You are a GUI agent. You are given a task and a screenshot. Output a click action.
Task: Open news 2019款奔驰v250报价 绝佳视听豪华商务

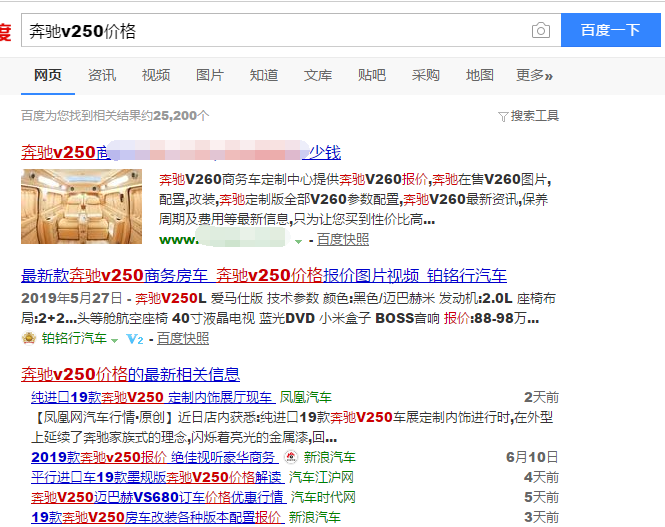coord(155,457)
